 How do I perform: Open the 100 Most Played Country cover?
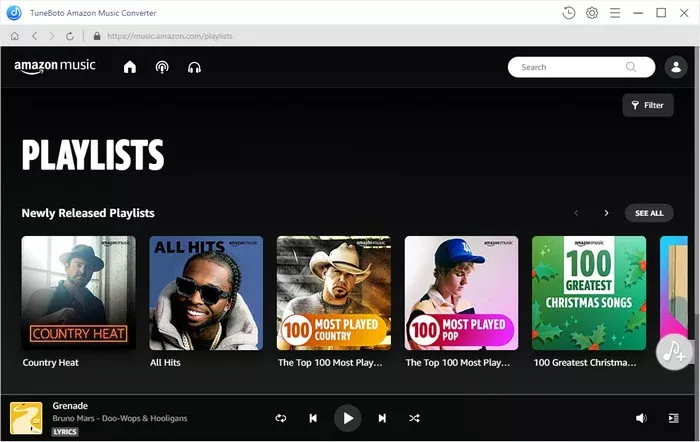tap(334, 293)
